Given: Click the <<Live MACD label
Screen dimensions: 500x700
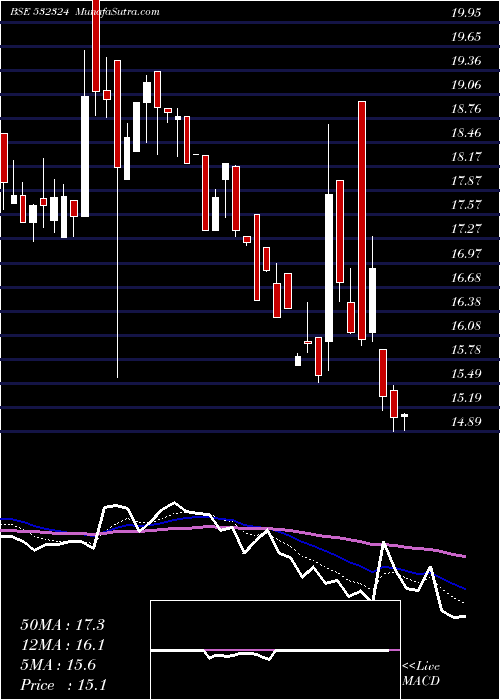Looking at the screenshot, I should 421,674.
